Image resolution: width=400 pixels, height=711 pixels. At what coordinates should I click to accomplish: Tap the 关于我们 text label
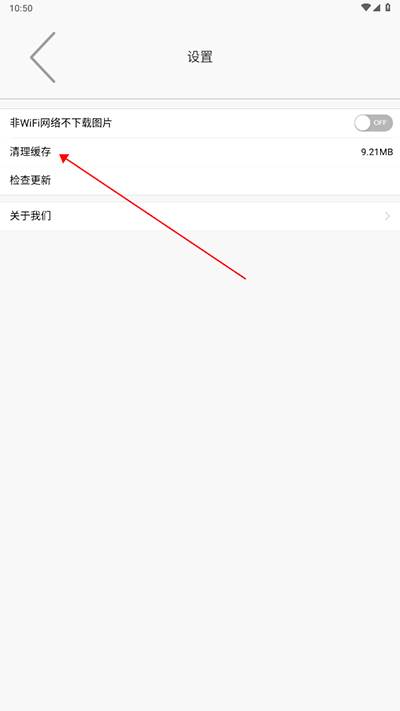coord(30,216)
